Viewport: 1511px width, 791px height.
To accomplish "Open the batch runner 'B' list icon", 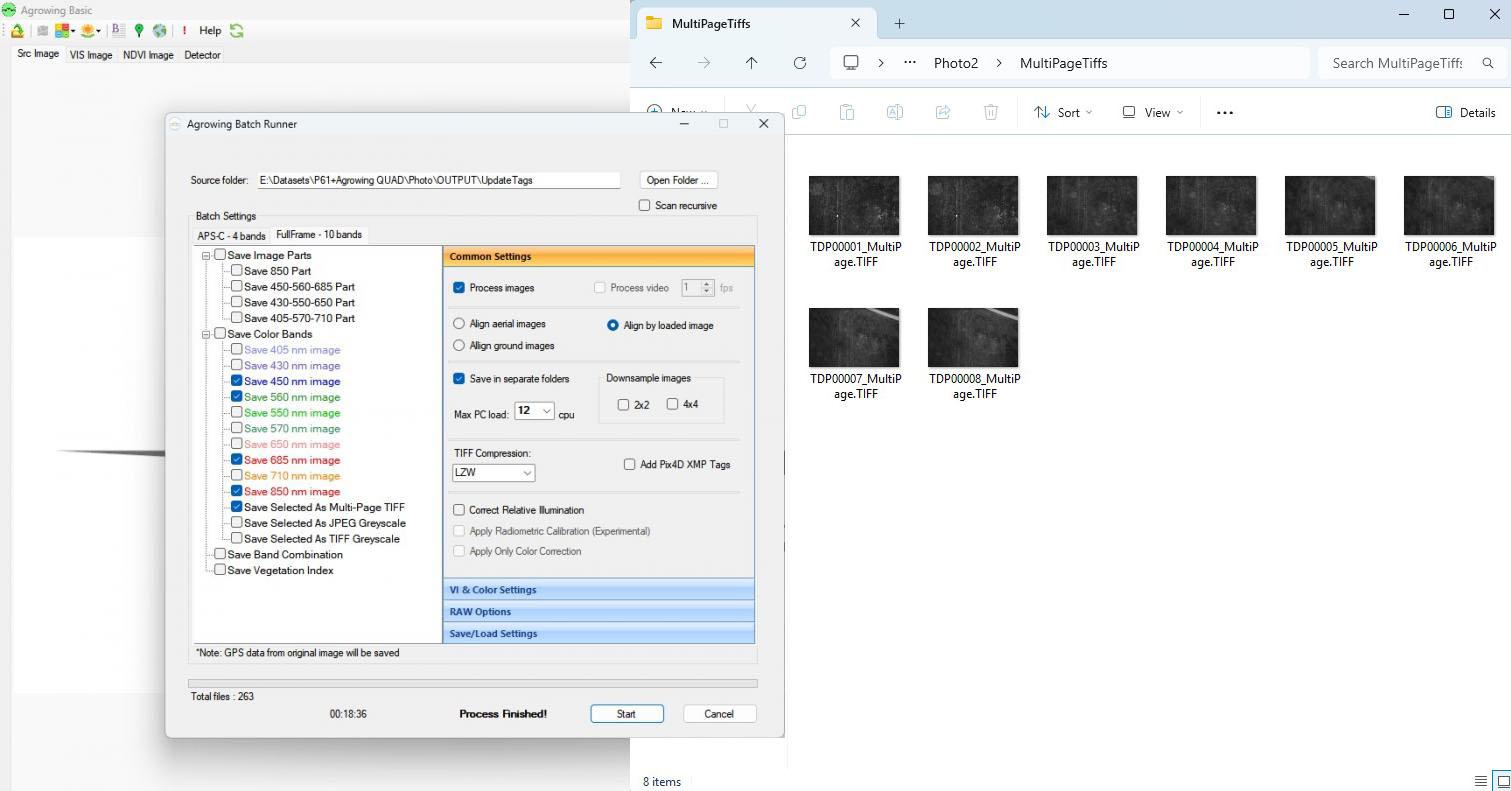I will click(118, 31).
